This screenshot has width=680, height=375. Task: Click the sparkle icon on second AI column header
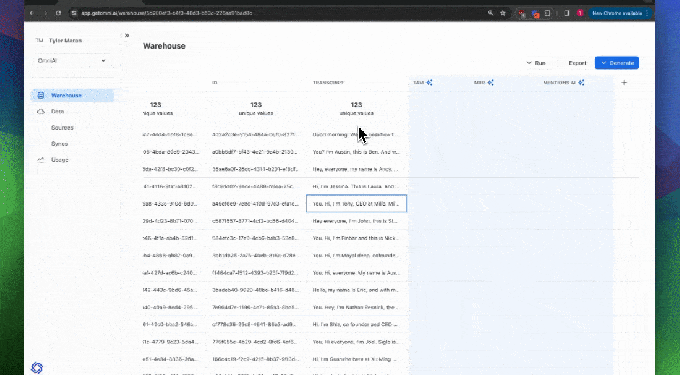pyautogui.click(x=490, y=82)
